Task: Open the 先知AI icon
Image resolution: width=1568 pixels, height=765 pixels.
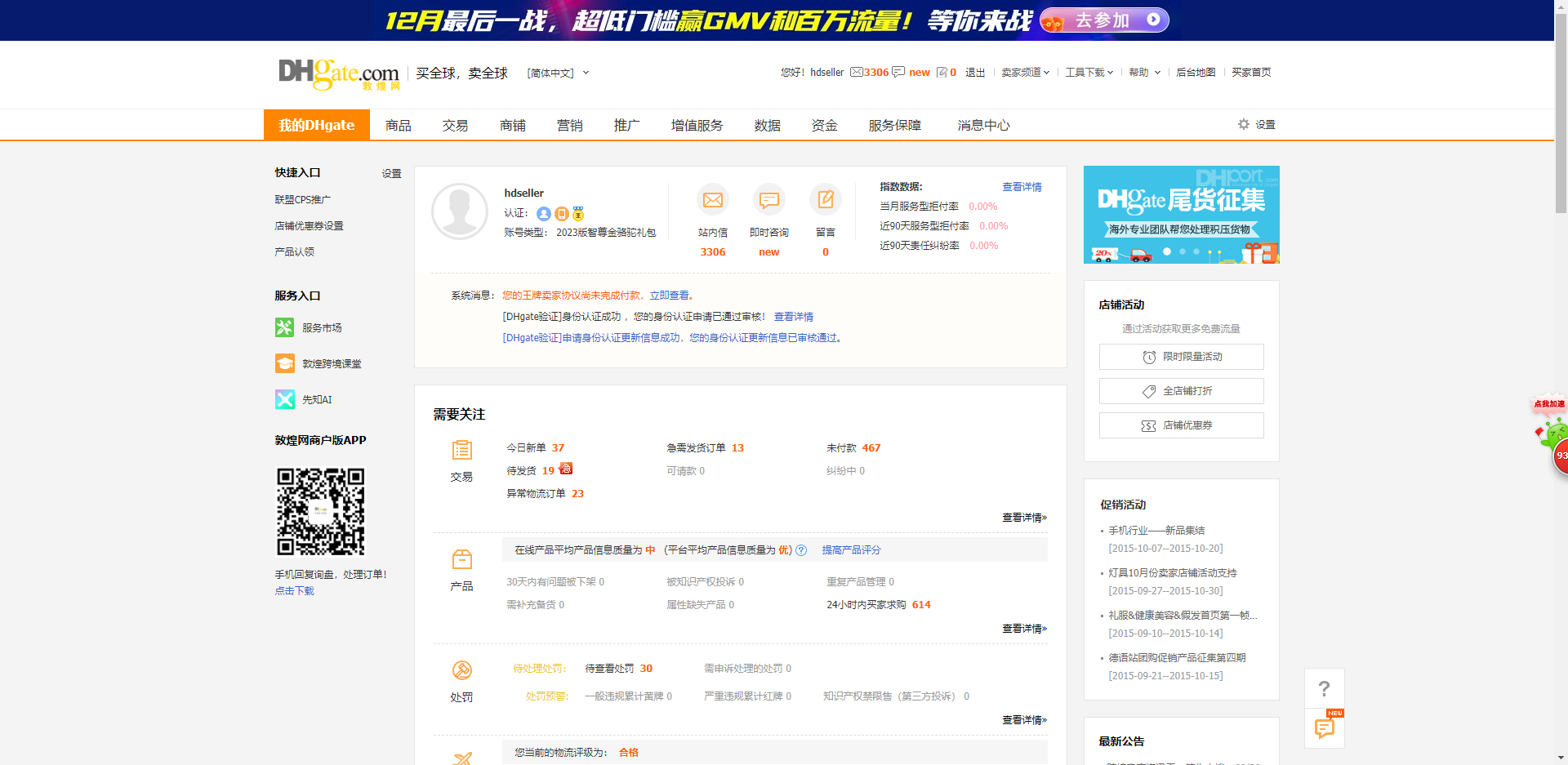Action: [285, 399]
